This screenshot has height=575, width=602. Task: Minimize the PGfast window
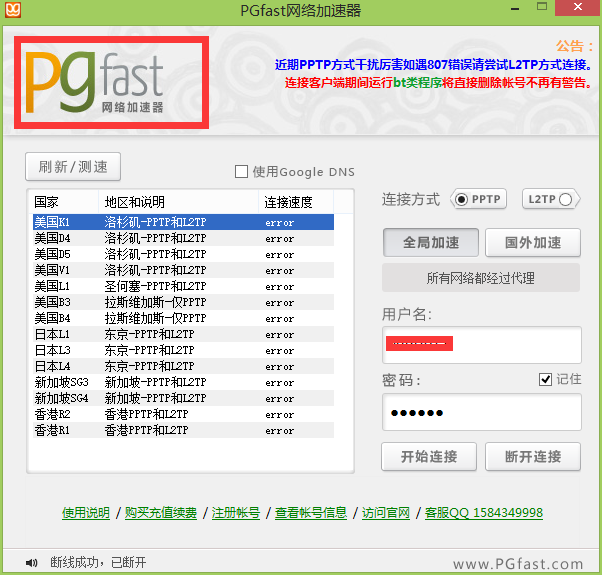pyautogui.click(x=515, y=8)
